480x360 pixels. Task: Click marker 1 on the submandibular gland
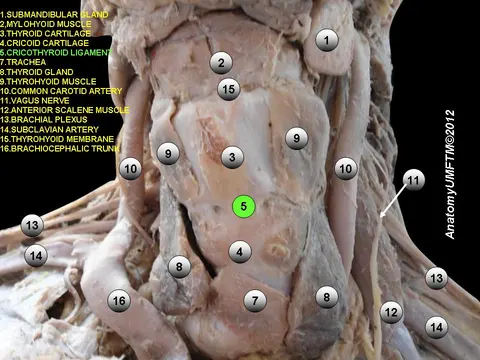(x=327, y=40)
